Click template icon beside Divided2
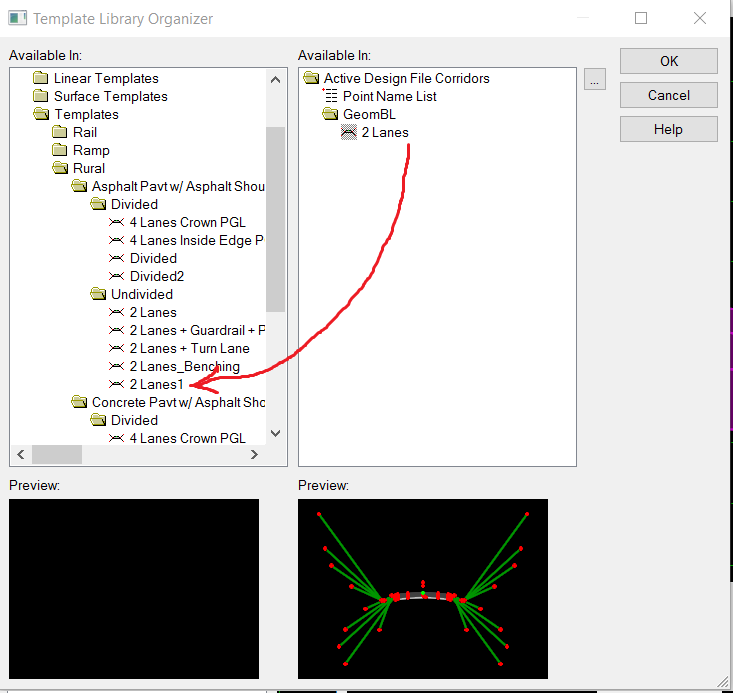The height and width of the screenshot is (693, 733). click(116, 276)
